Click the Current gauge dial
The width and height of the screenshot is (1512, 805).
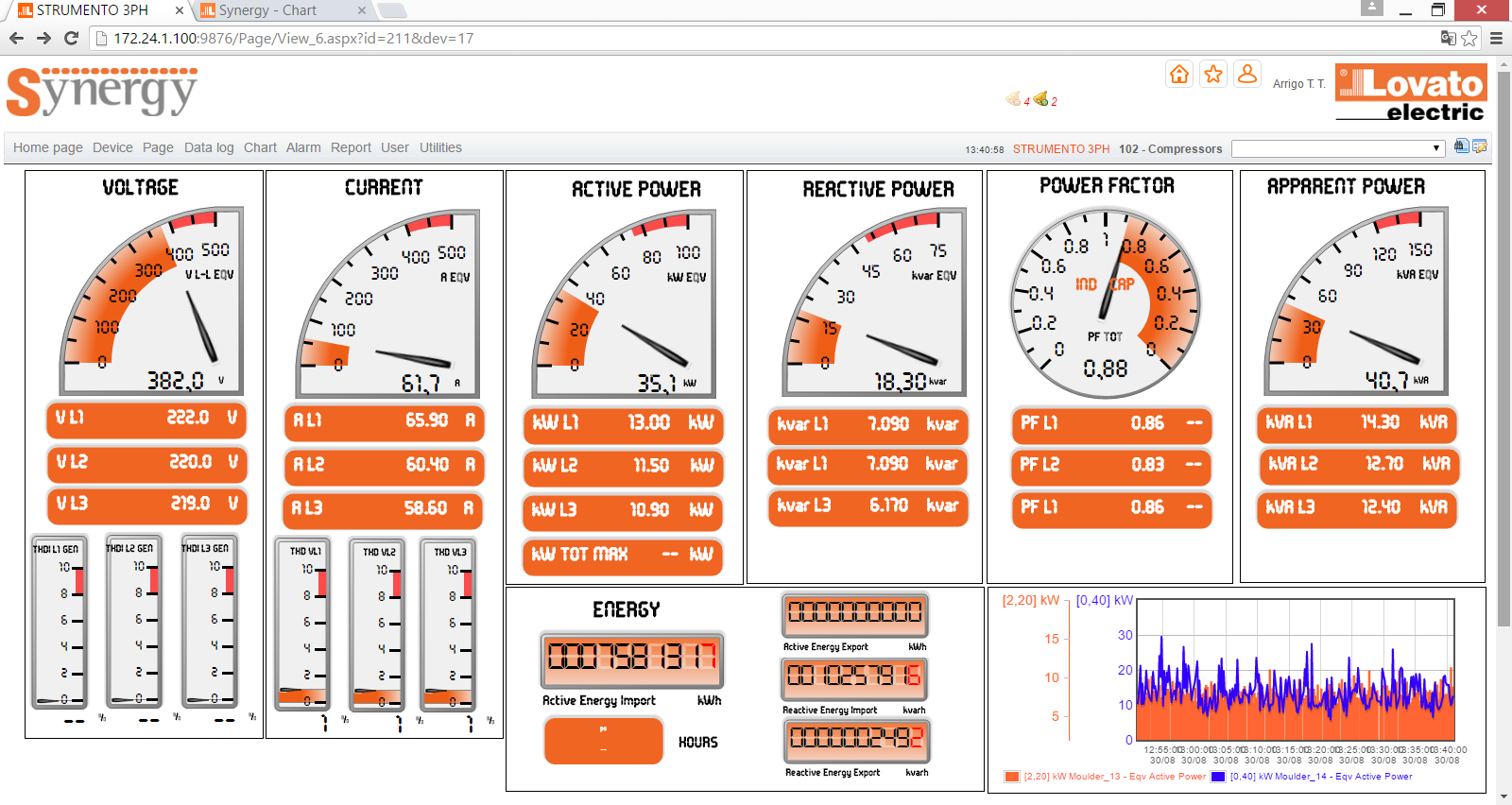[387, 302]
